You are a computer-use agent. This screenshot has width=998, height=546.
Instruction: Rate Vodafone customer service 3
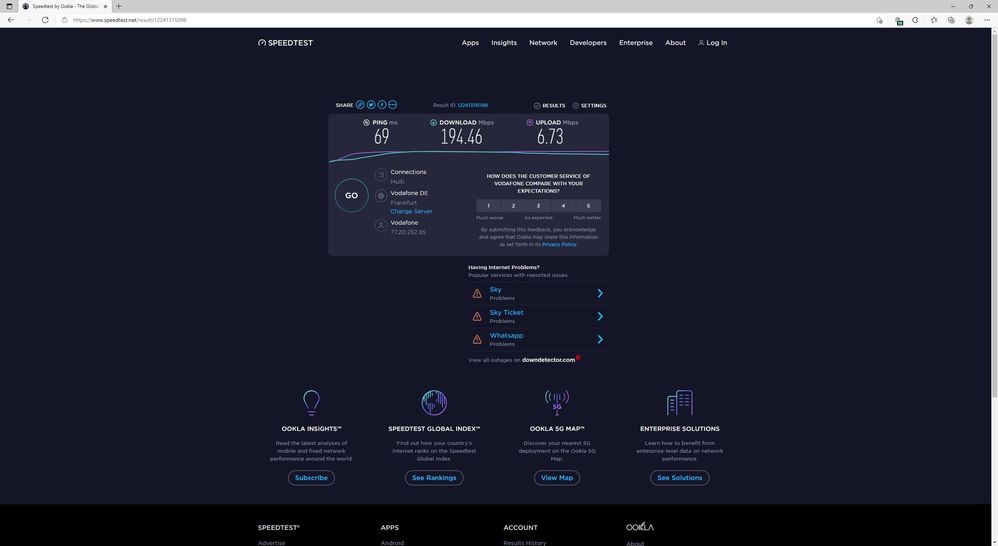[538, 206]
